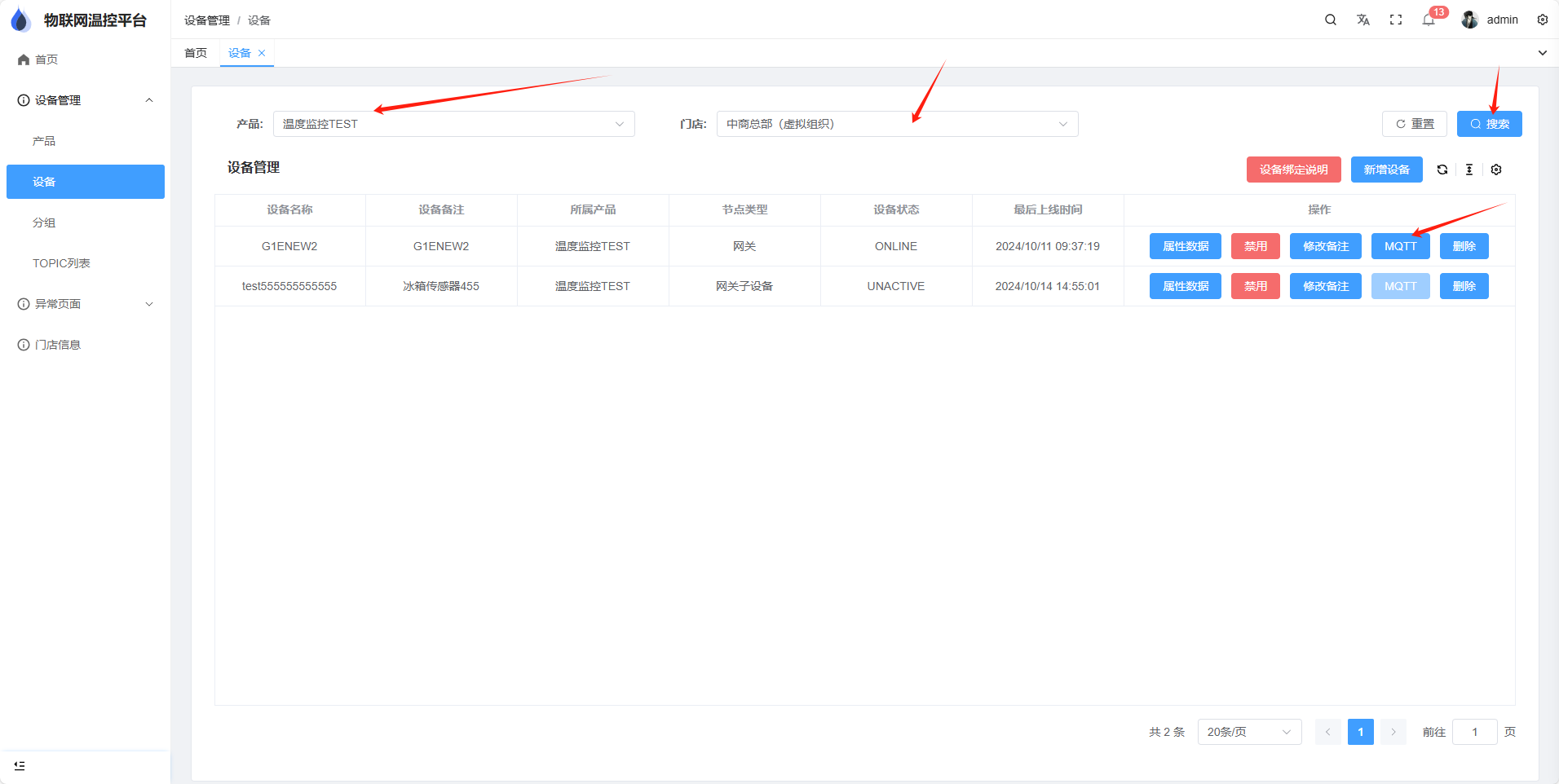Open the 20条/页 page size dropdown
Image resolution: width=1559 pixels, height=784 pixels.
tap(1249, 732)
